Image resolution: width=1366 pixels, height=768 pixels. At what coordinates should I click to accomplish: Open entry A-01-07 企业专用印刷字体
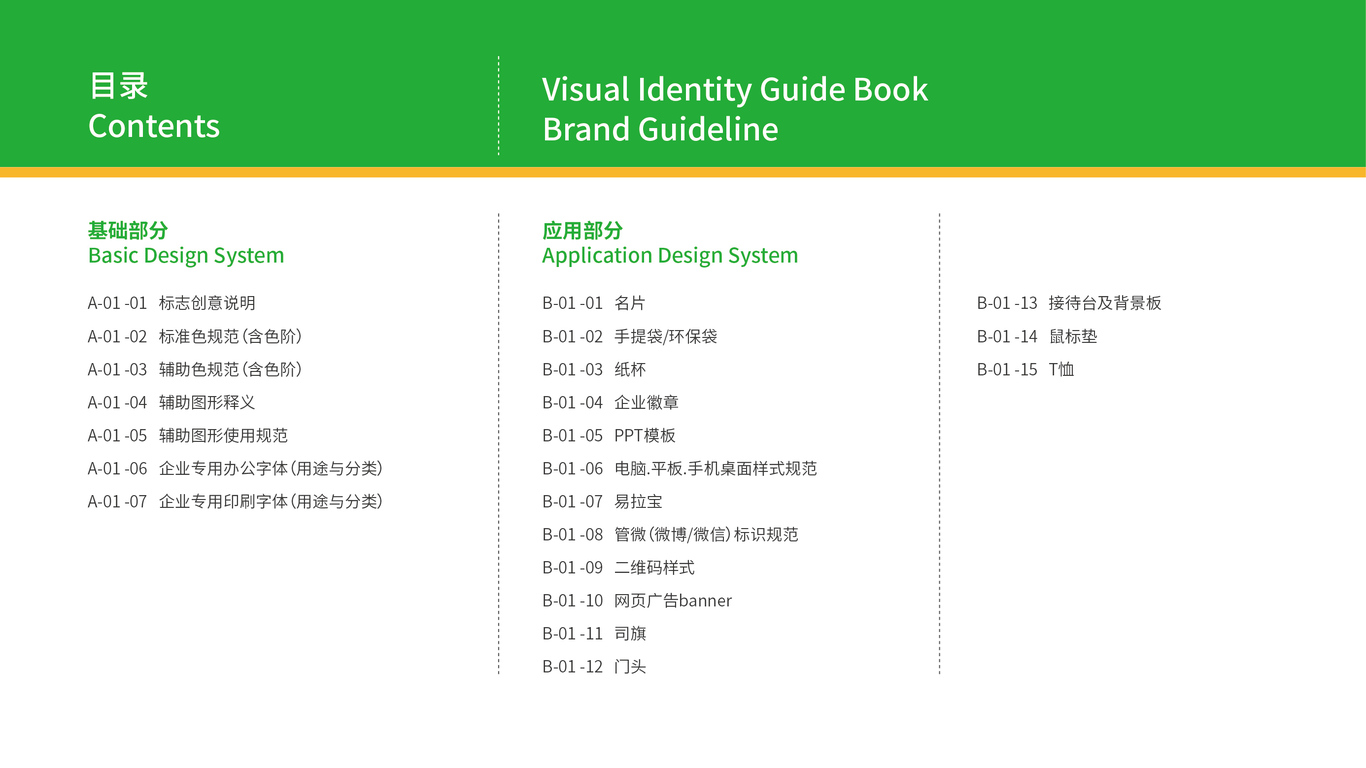click(236, 501)
